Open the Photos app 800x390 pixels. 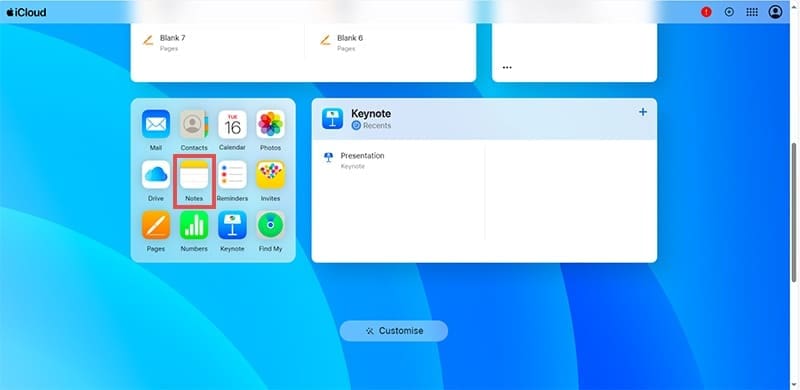pos(270,124)
